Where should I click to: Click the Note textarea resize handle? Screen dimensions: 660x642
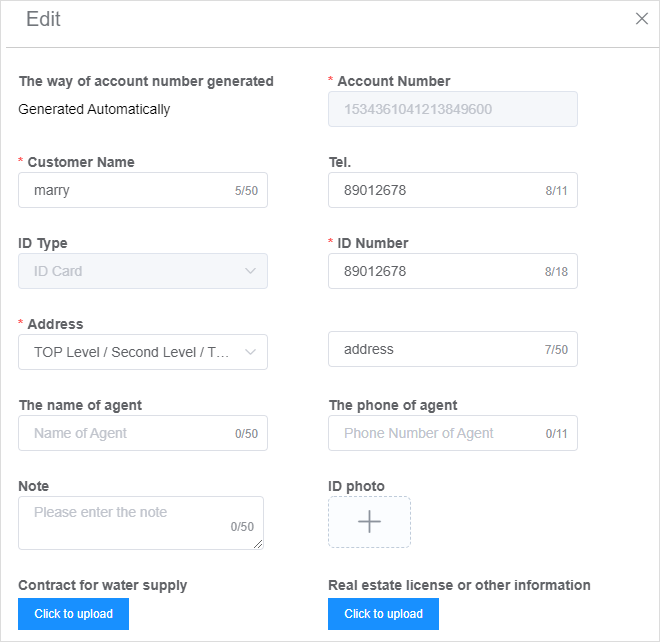click(x=258, y=544)
